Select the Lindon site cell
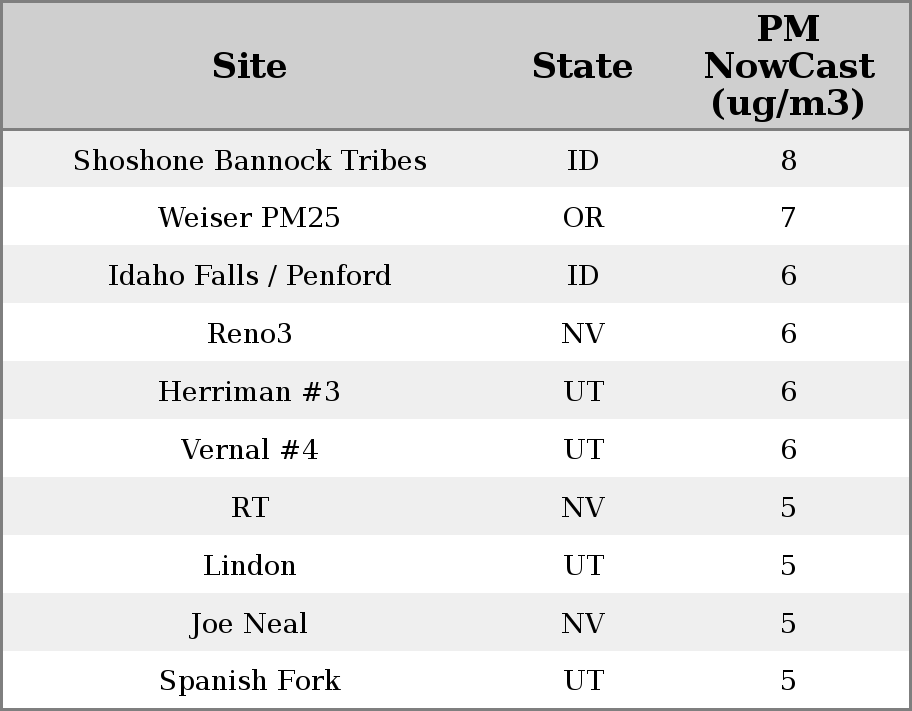 (x=250, y=566)
